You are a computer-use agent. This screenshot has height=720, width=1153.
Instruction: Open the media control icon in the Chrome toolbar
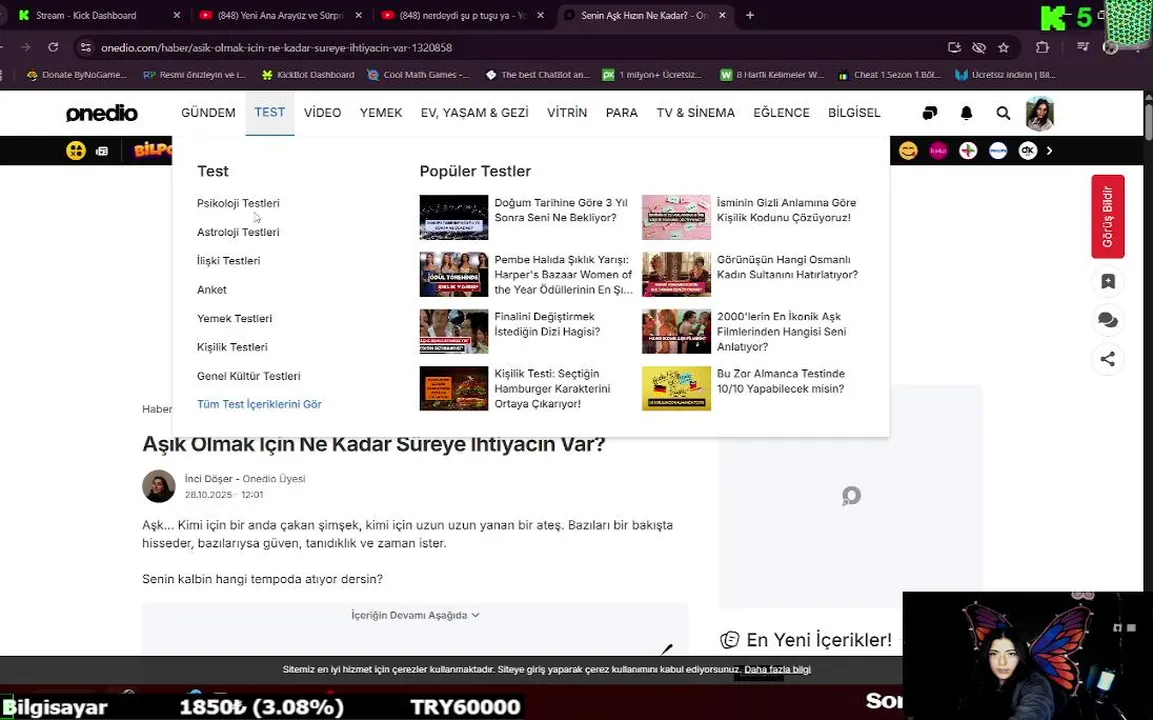coord(1082,47)
